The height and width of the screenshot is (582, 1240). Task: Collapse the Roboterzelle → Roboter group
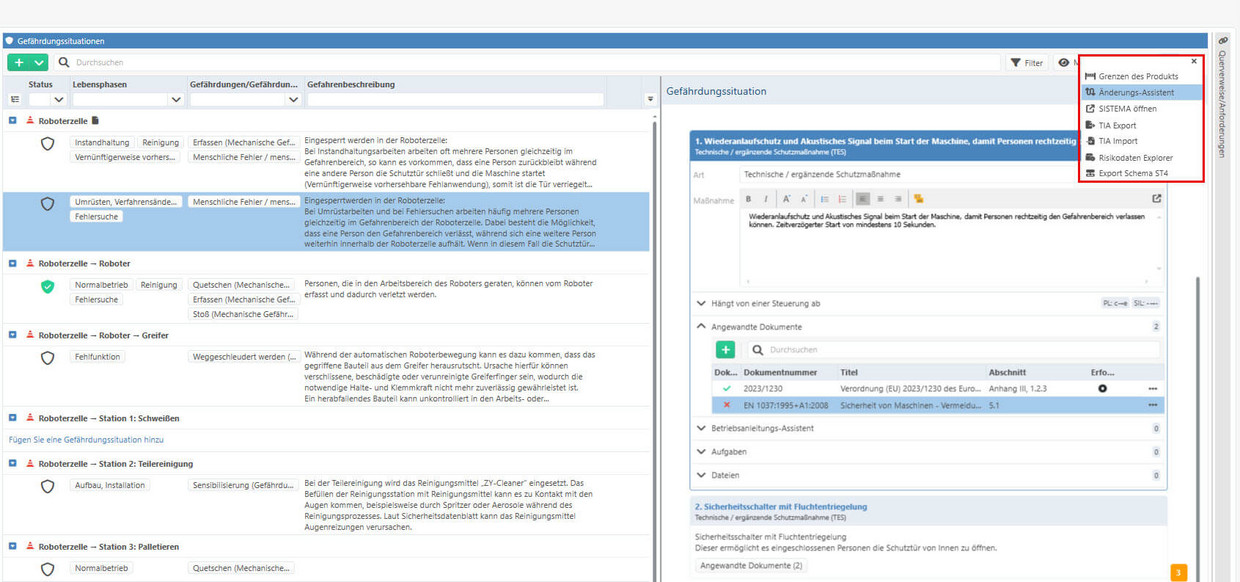pos(13,264)
